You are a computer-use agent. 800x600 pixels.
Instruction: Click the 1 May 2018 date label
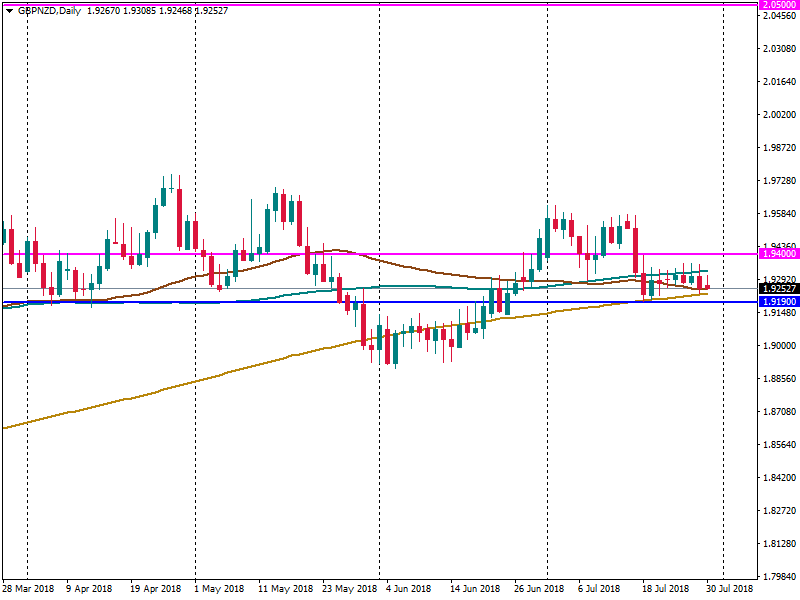pyautogui.click(x=218, y=589)
